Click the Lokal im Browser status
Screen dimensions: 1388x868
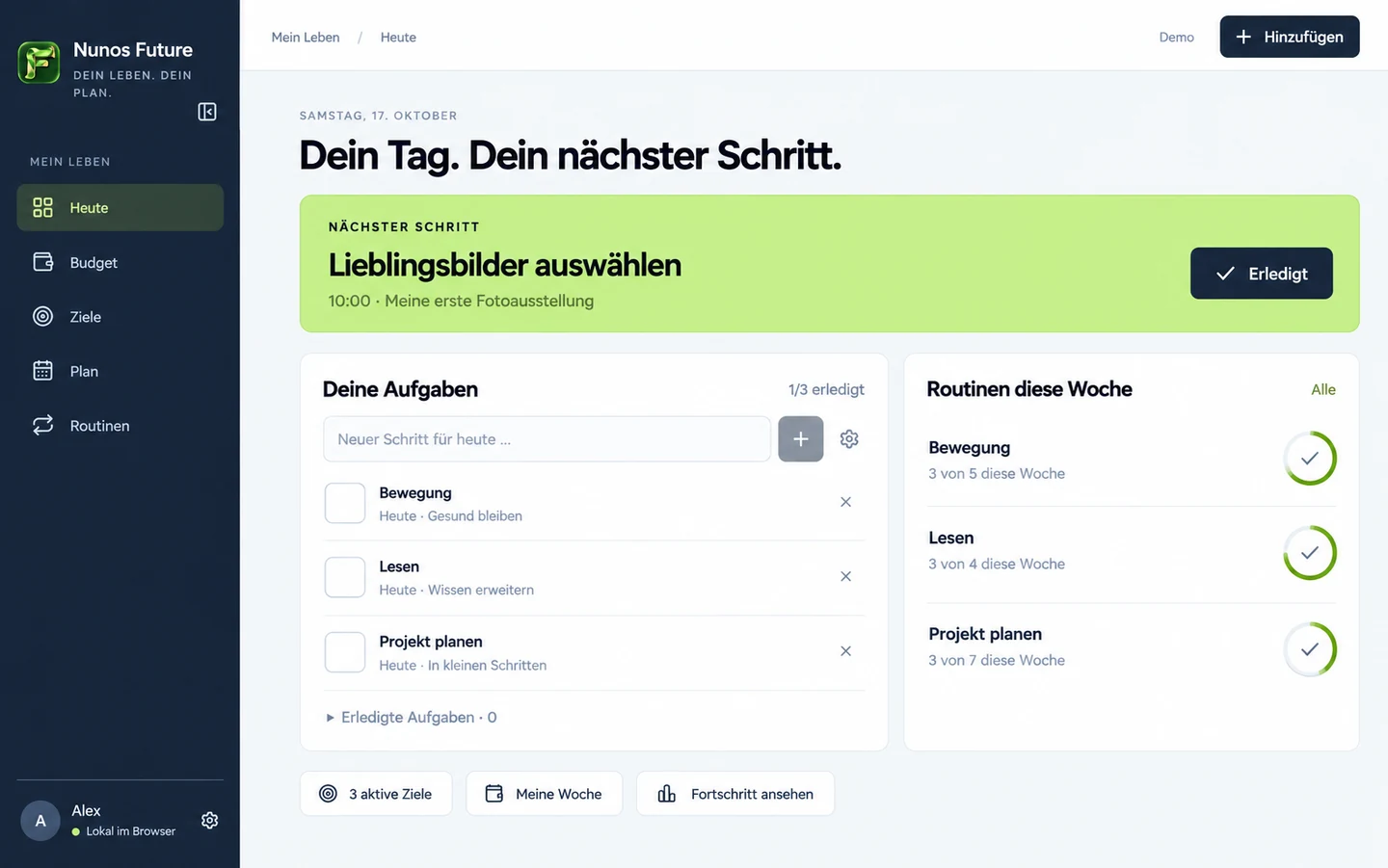click(x=123, y=831)
